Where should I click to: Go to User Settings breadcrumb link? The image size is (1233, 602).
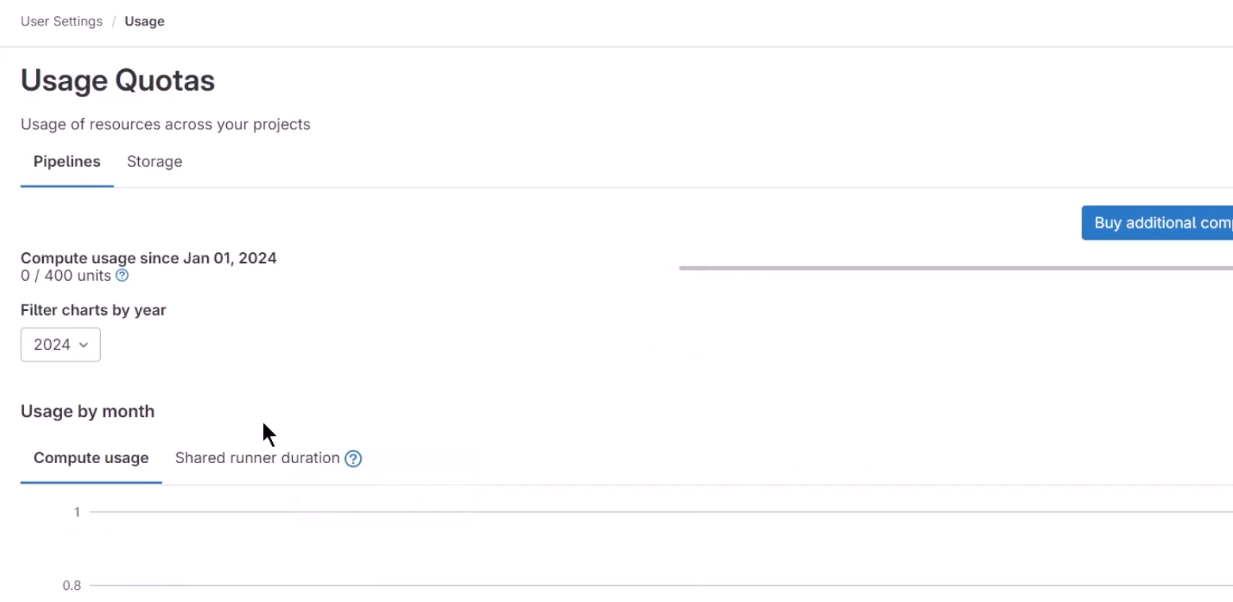(61, 21)
